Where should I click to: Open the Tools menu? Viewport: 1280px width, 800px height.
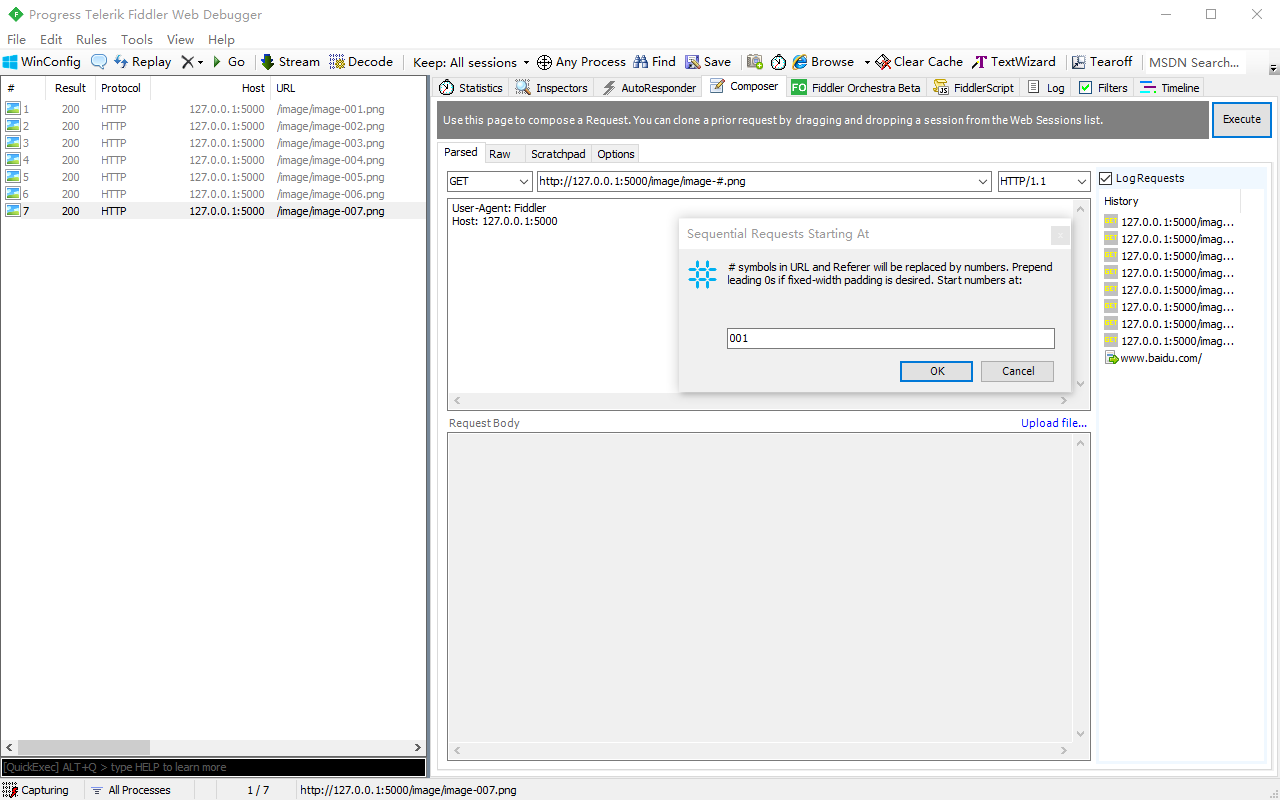137,40
